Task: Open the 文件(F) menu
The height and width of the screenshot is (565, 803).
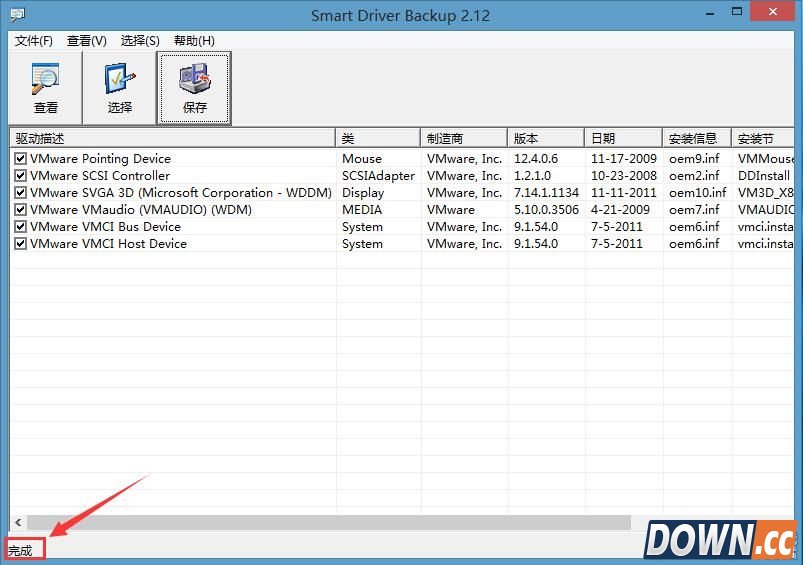Action: [34, 41]
